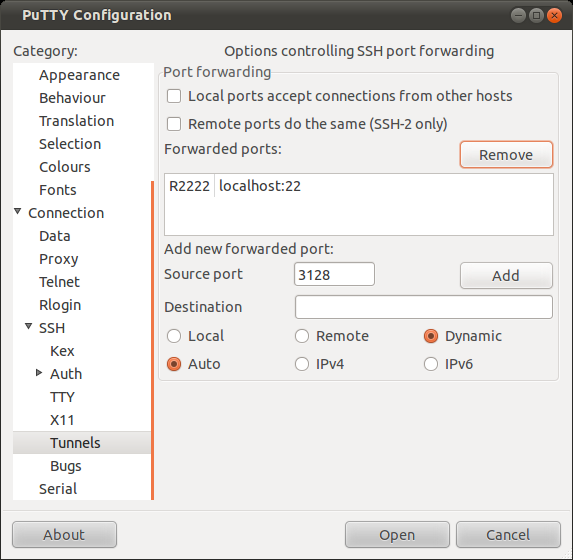
Task: Expand the Auth tree node arrow
Action: point(39,373)
